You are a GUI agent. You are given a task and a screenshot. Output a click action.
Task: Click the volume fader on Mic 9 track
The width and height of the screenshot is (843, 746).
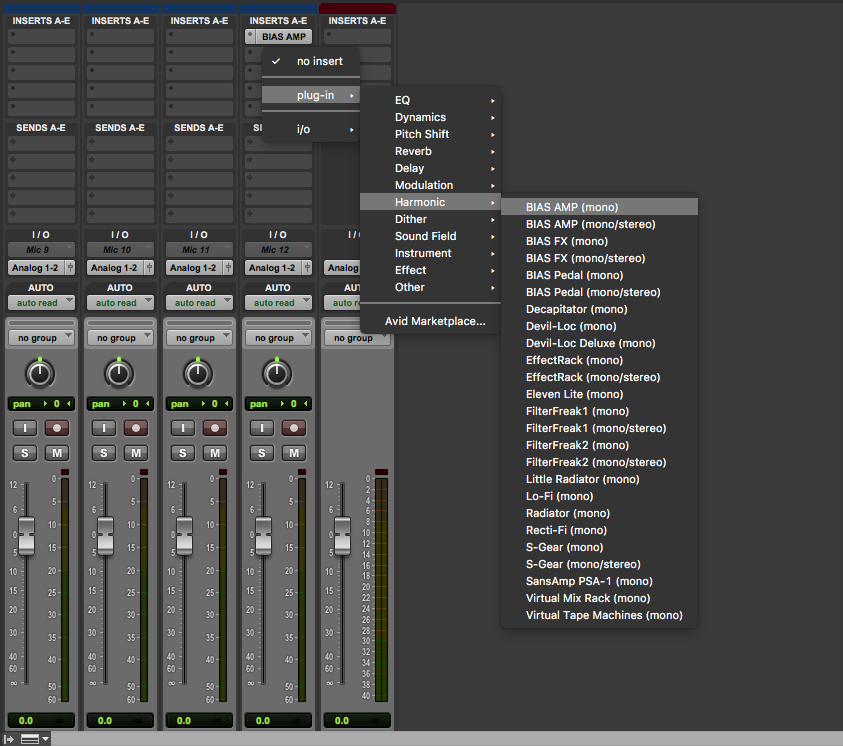26,535
